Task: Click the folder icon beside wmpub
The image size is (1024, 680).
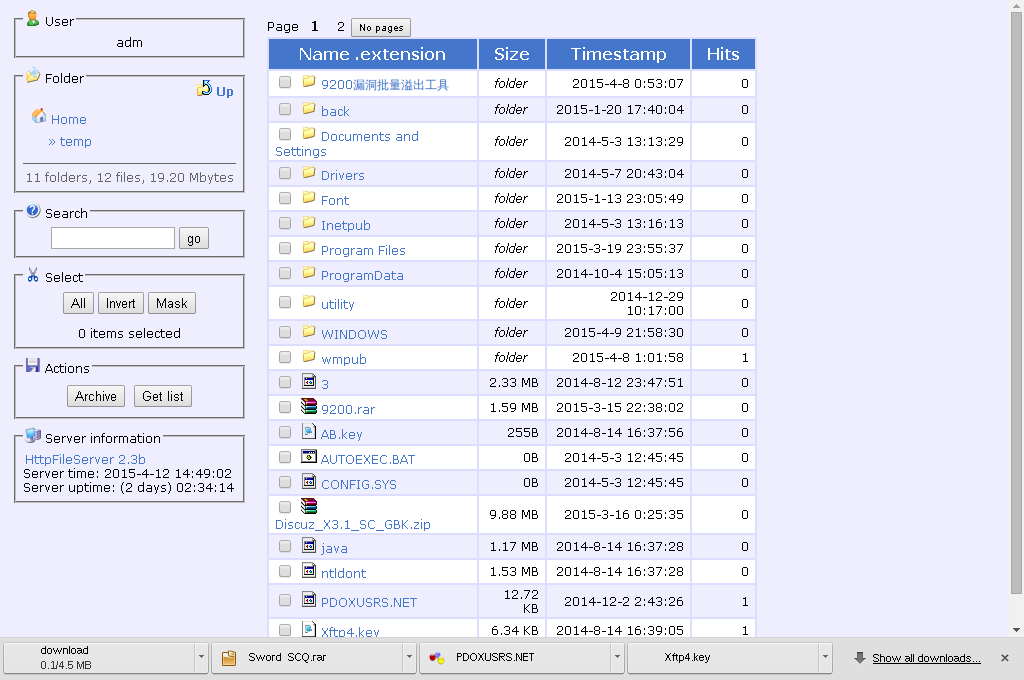Action: click(x=309, y=357)
